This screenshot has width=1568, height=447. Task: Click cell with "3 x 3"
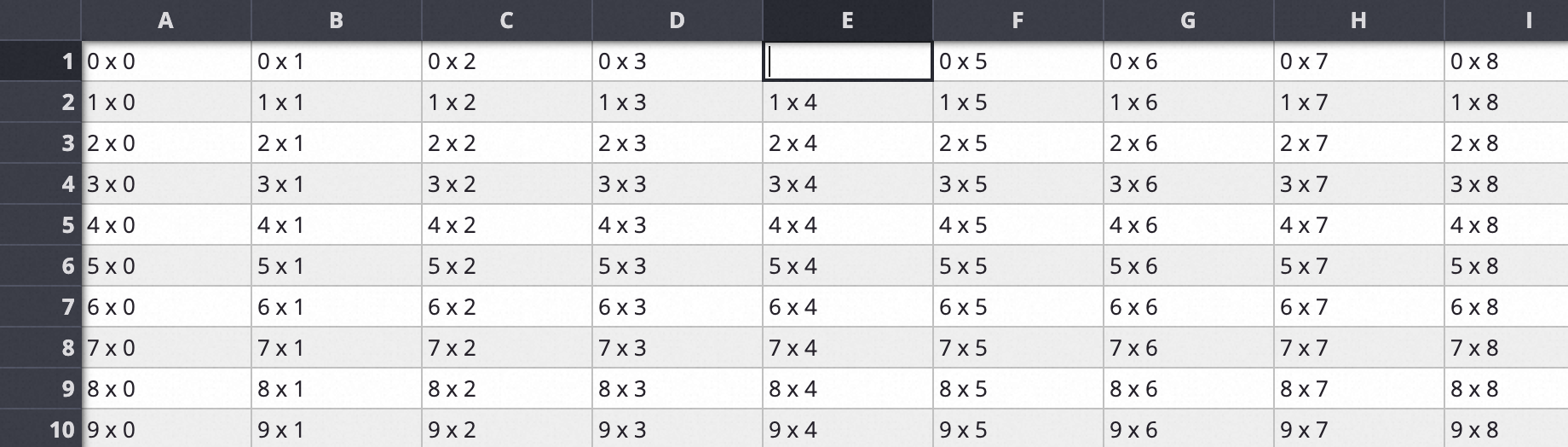pyautogui.click(x=677, y=184)
